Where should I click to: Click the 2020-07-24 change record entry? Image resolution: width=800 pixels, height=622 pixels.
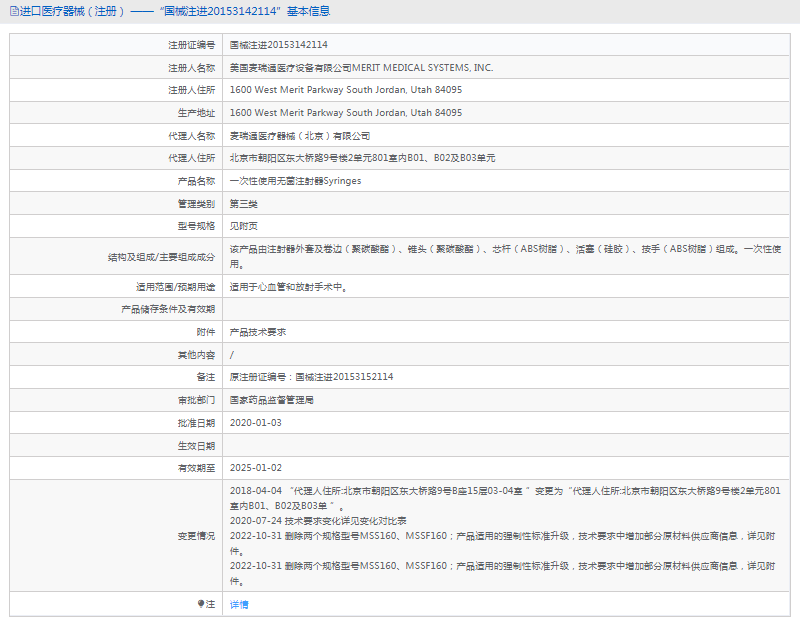point(318,521)
